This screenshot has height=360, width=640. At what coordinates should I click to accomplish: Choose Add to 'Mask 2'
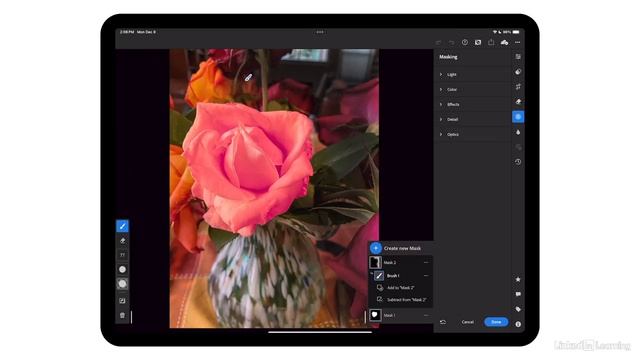point(401,288)
